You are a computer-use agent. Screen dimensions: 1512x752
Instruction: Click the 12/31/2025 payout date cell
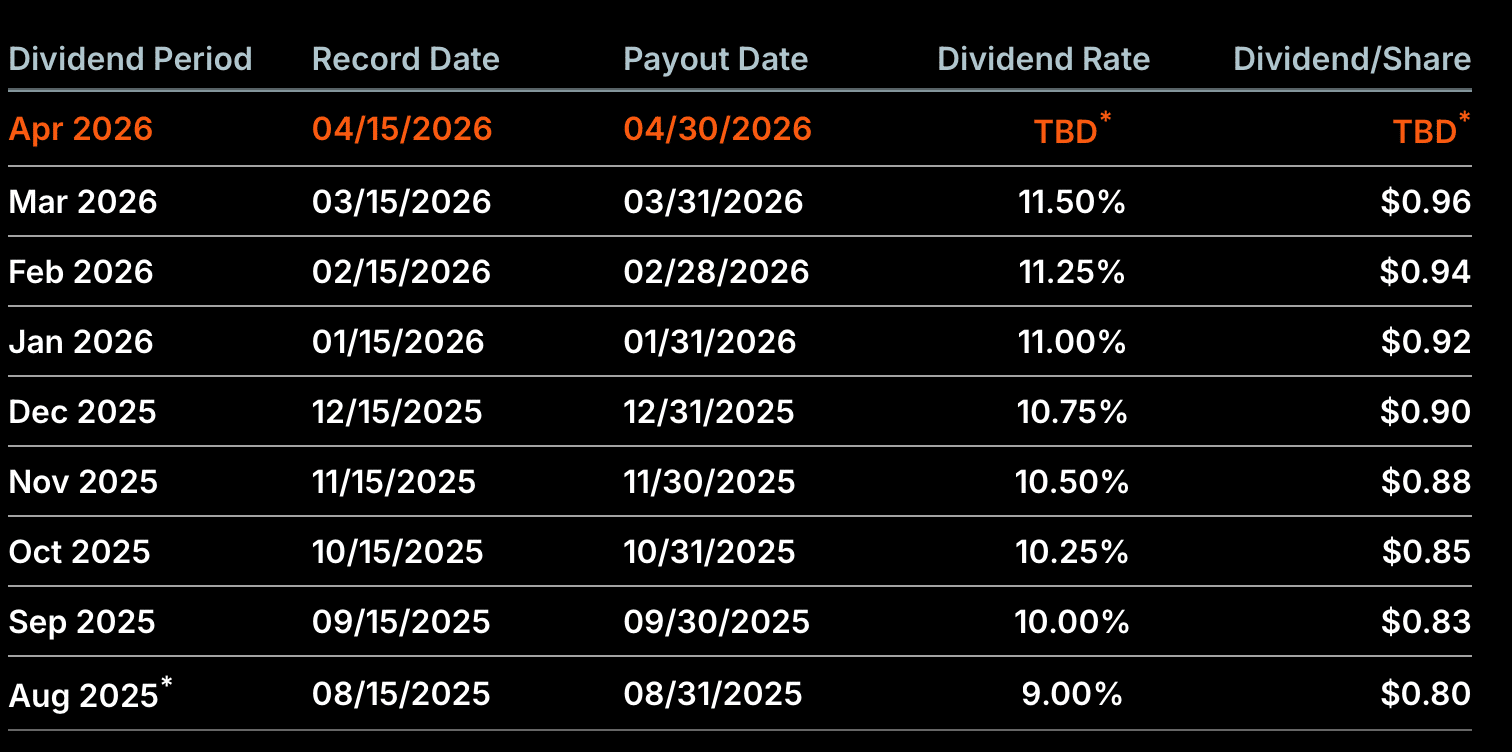pyautogui.click(x=709, y=412)
